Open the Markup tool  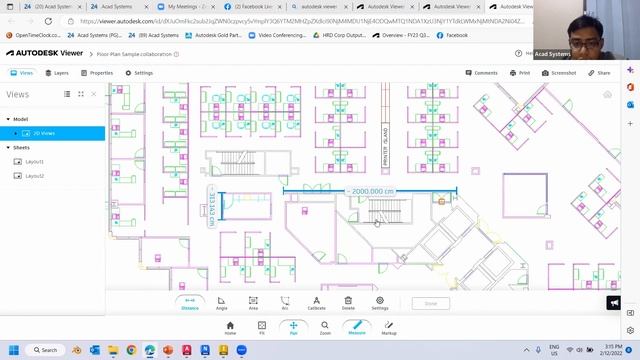(x=389, y=328)
